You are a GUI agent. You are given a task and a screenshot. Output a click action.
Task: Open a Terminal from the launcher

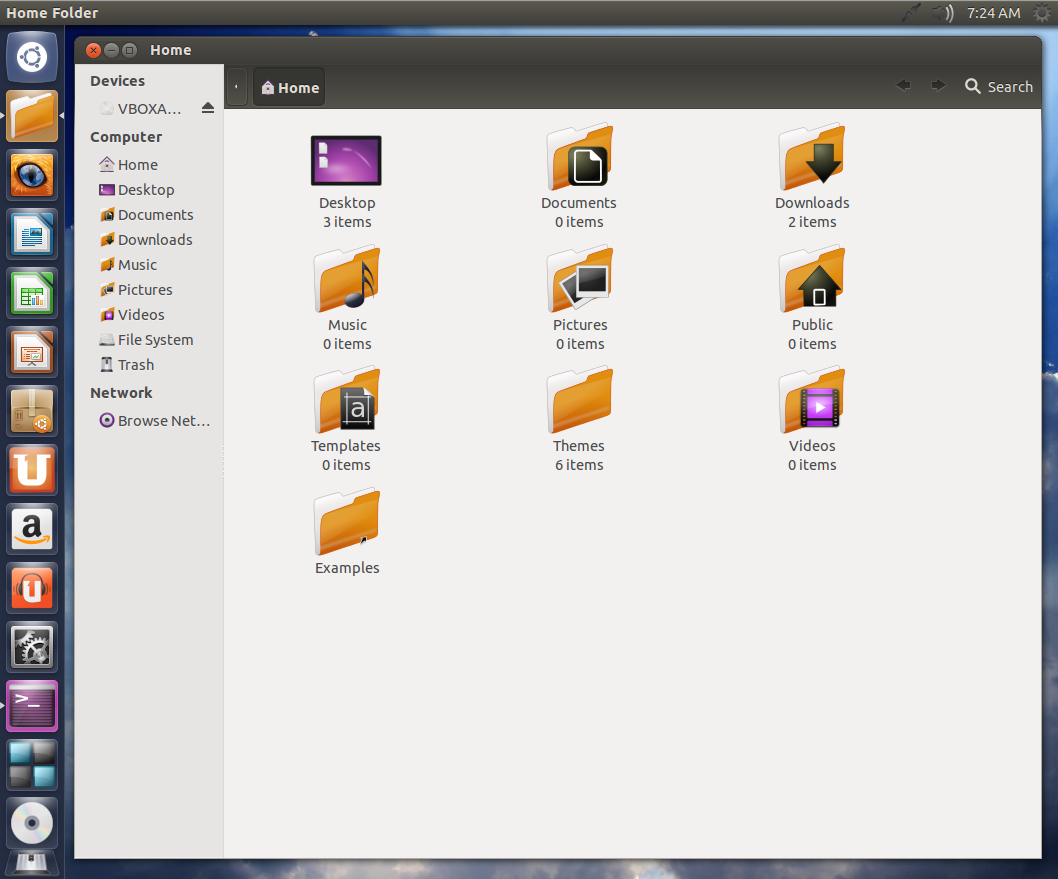(31, 705)
